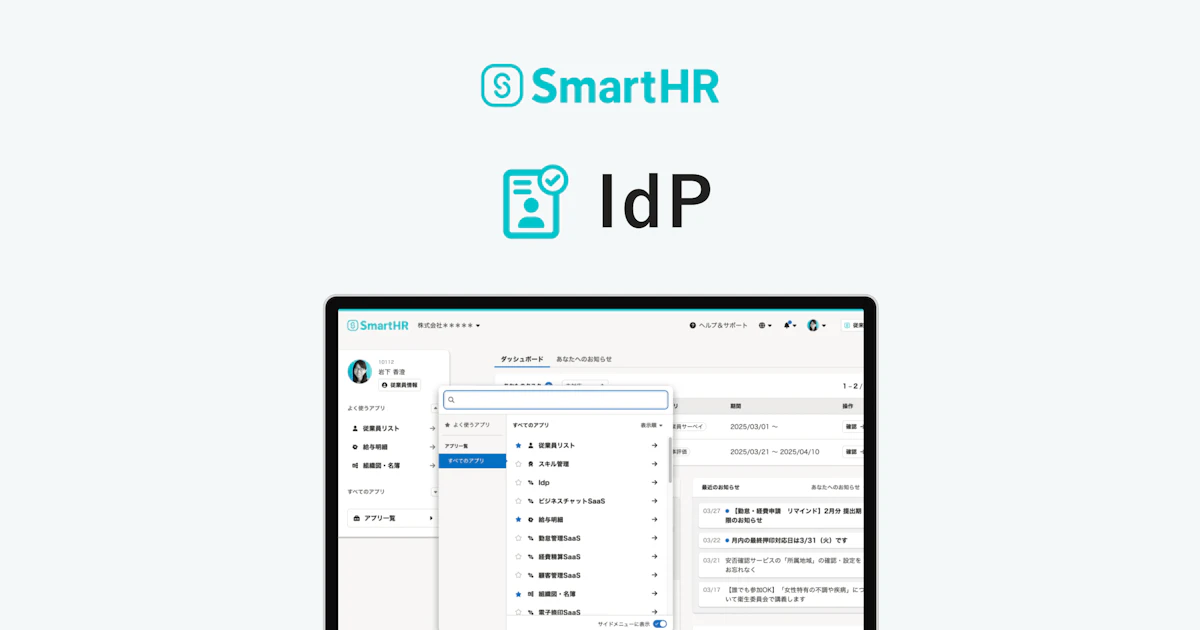
Task: Click the あなたへのお知らせ link above notices
Action: [x=835, y=487]
